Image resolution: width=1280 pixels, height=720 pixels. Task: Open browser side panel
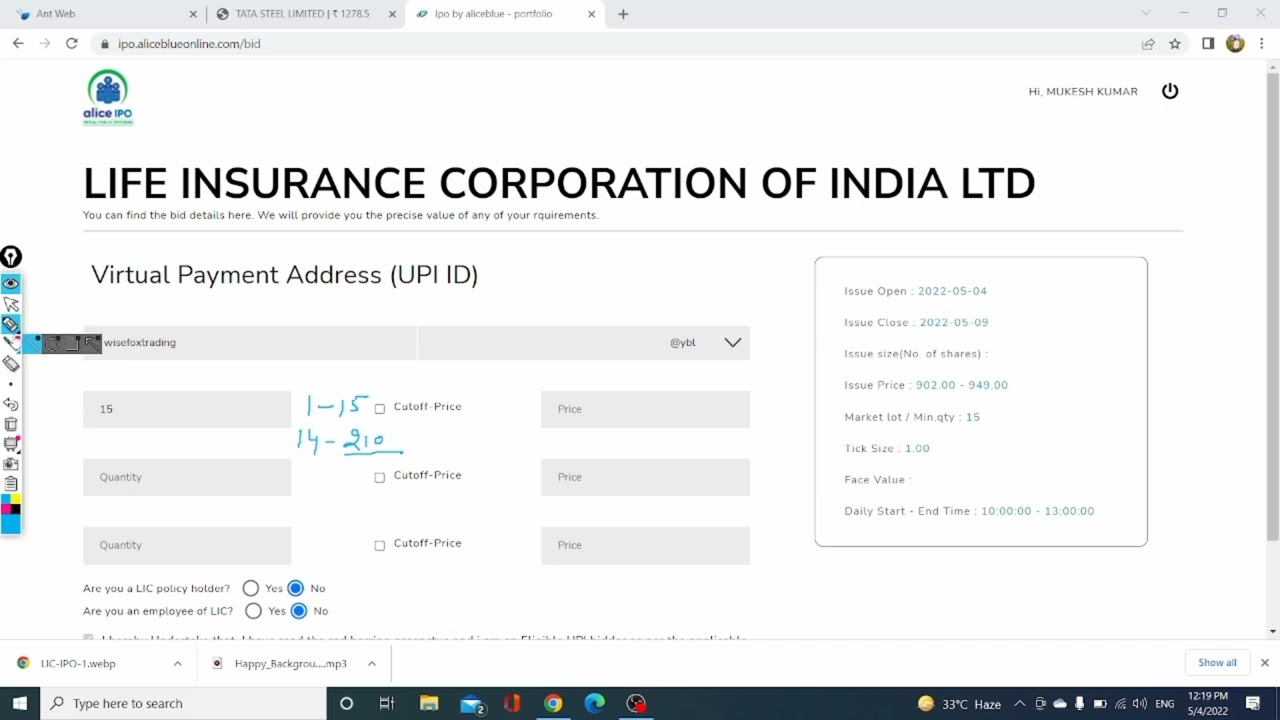tap(1208, 44)
